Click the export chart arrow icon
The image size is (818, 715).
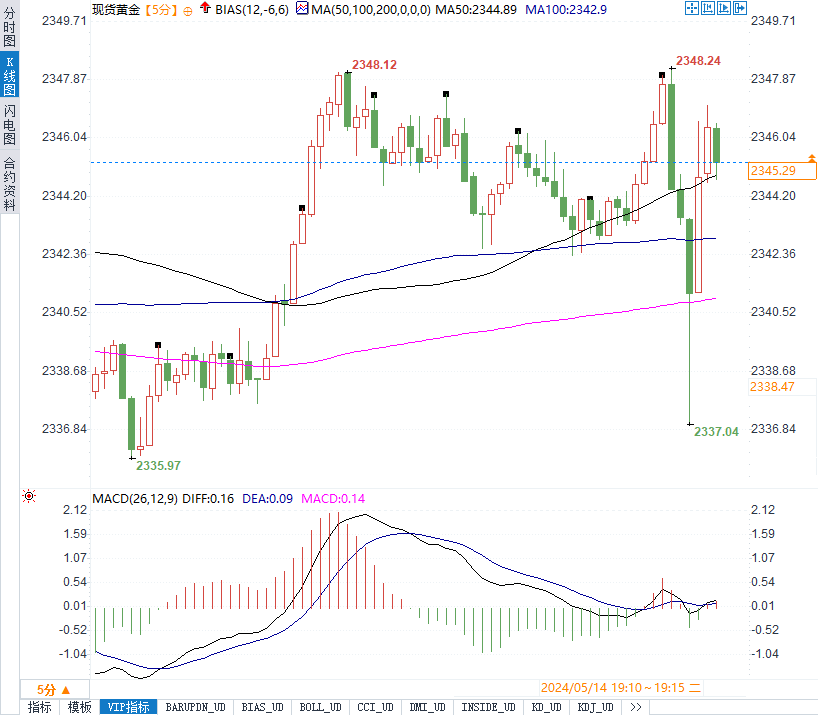click(x=740, y=8)
